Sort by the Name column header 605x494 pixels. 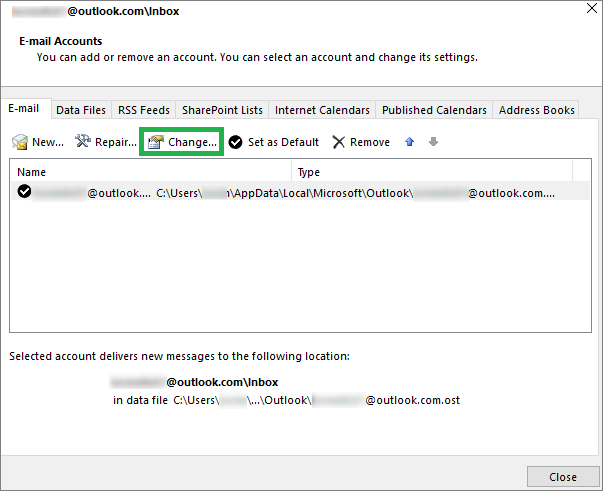click(x=151, y=172)
